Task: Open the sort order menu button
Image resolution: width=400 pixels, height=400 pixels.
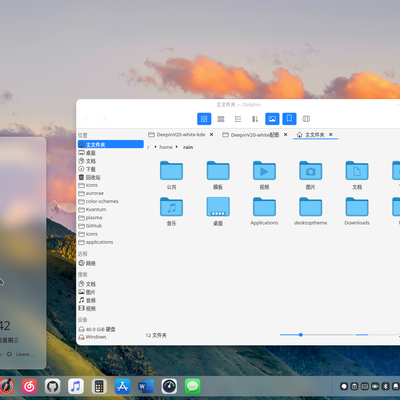Action: (255, 119)
